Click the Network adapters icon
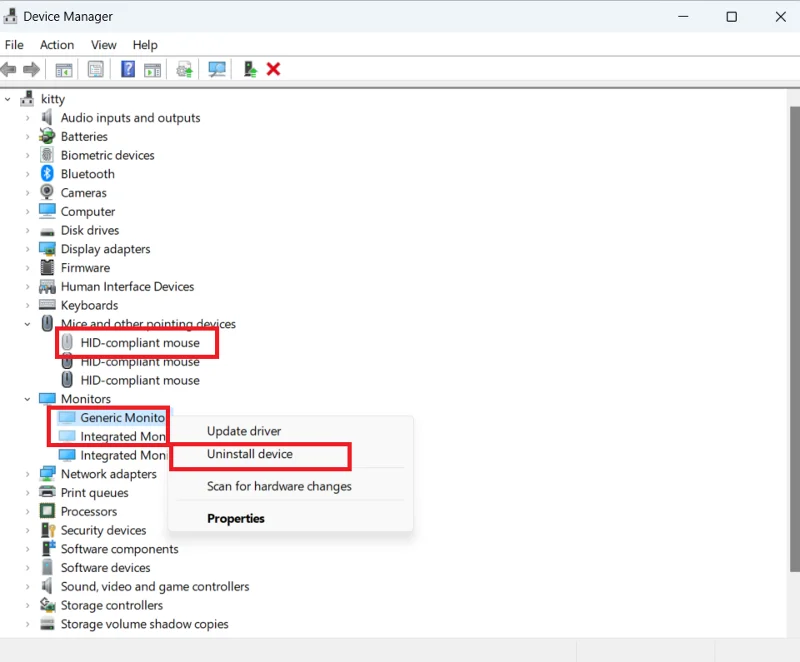This screenshot has width=800, height=662. [x=47, y=473]
